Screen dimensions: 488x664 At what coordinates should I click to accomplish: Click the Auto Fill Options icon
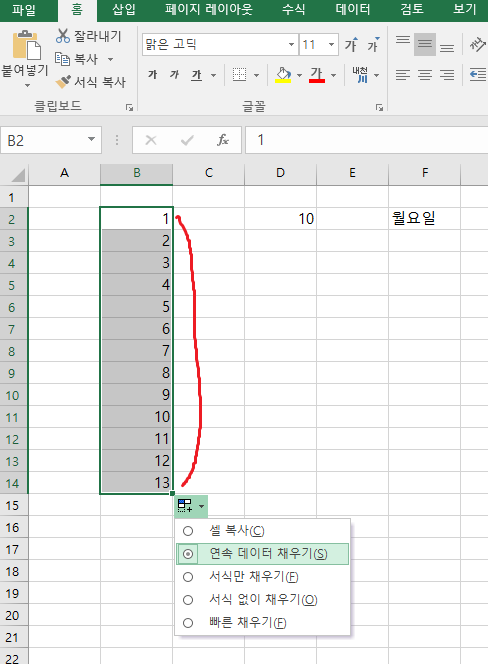click(185, 506)
